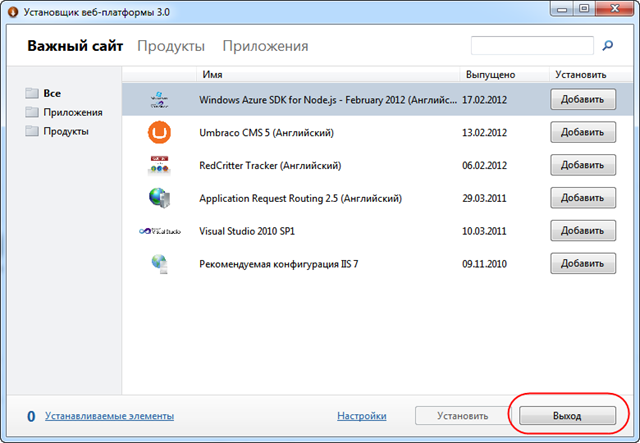Click release date 10.03.2011
Viewport: 640px width, 443px height.
coord(484,231)
